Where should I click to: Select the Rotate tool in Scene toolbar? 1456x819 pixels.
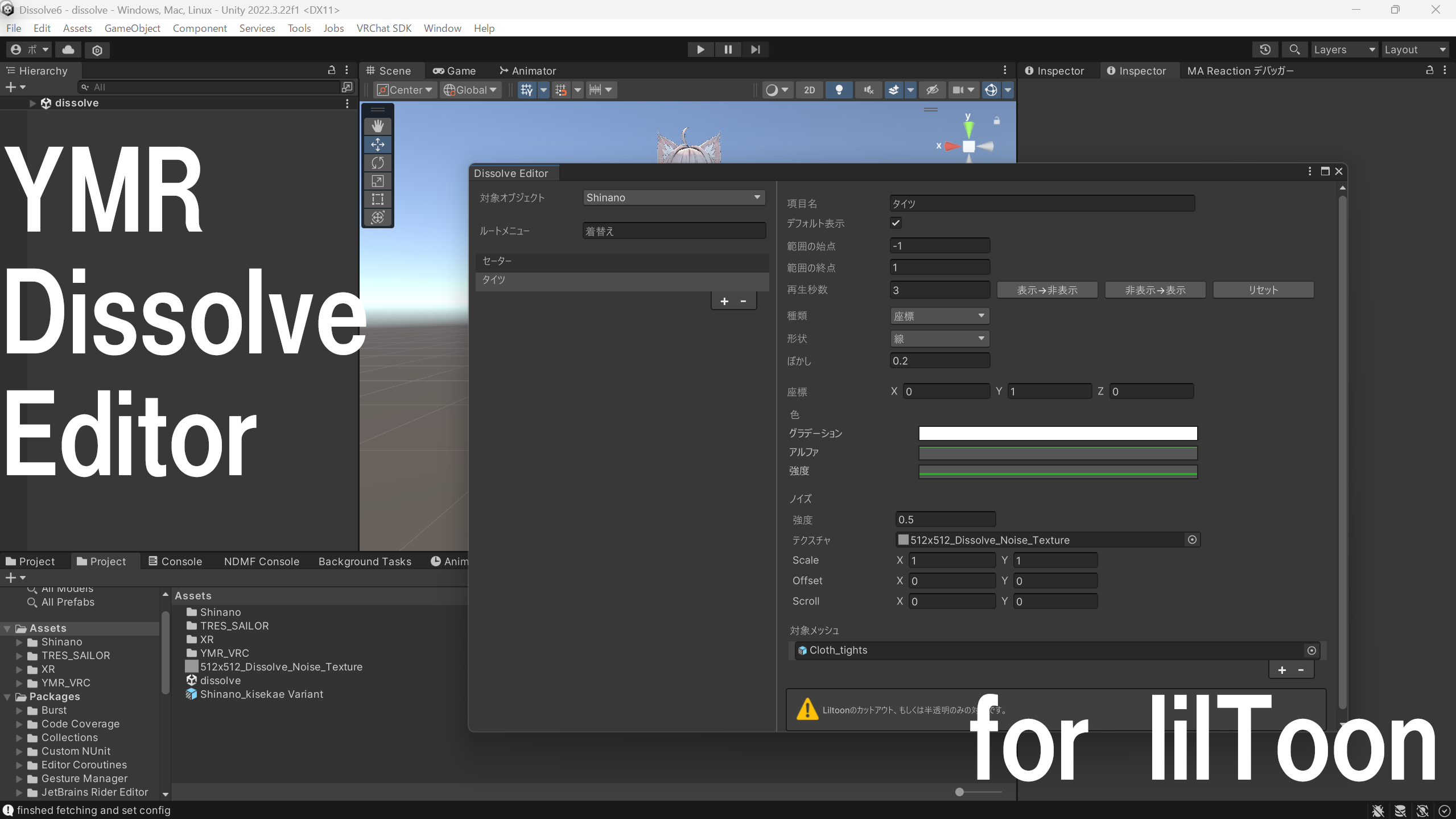click(x=378, y=163)
